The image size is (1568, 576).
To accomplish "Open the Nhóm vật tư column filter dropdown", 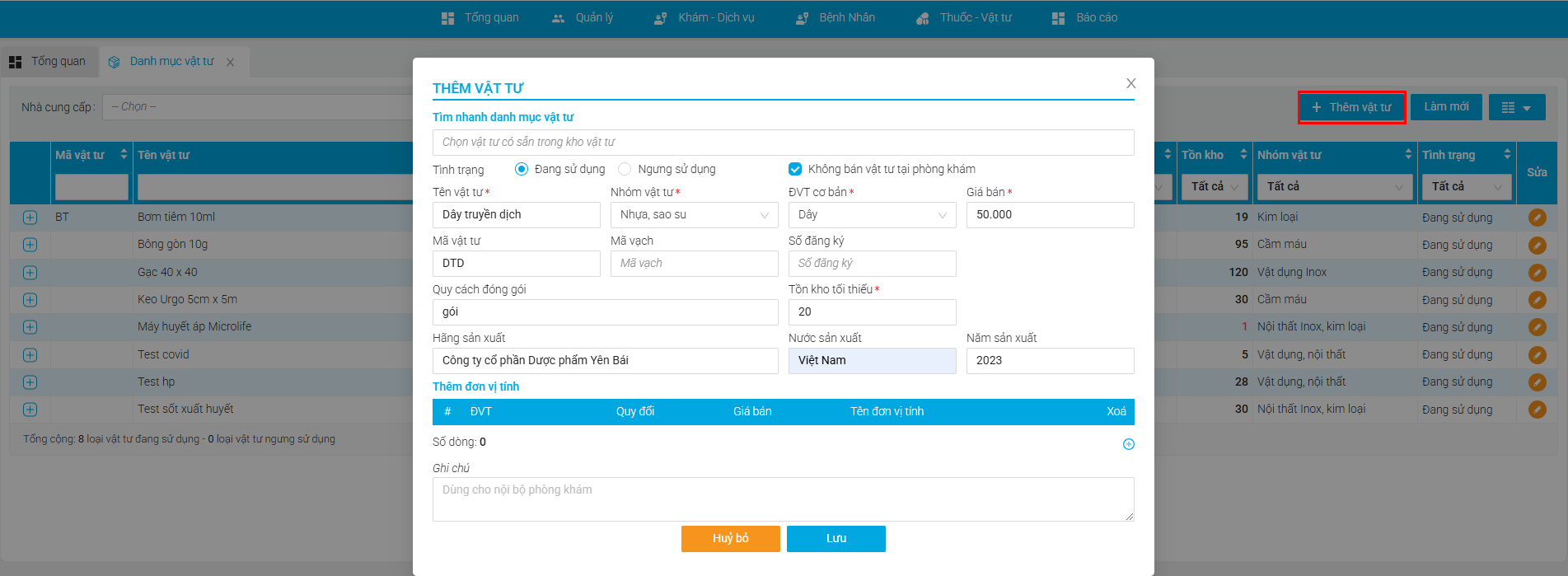I will pyautogui.click(x=1335, y=187).
